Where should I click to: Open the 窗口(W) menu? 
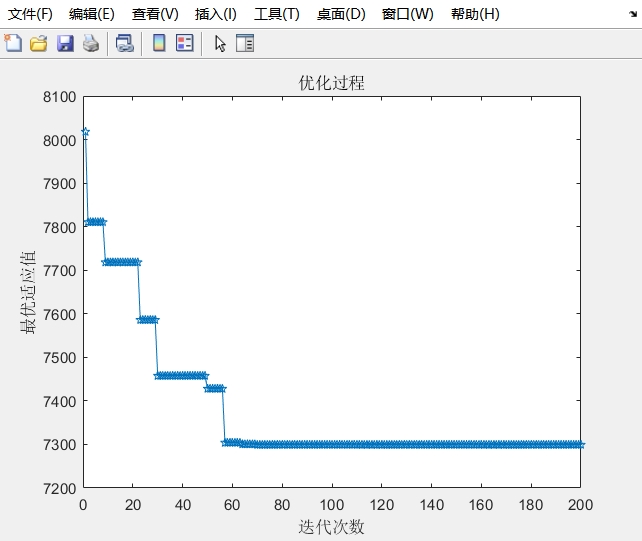407,14
